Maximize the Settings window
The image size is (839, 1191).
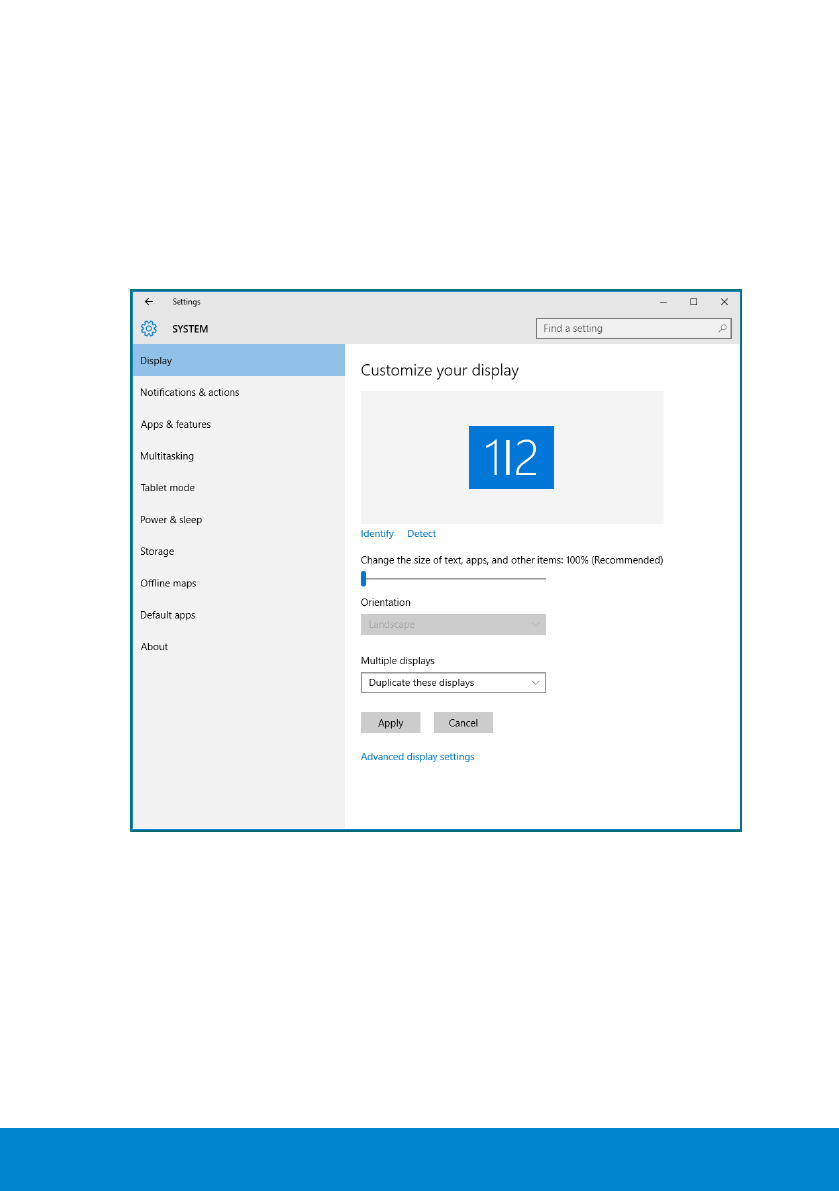693,301
